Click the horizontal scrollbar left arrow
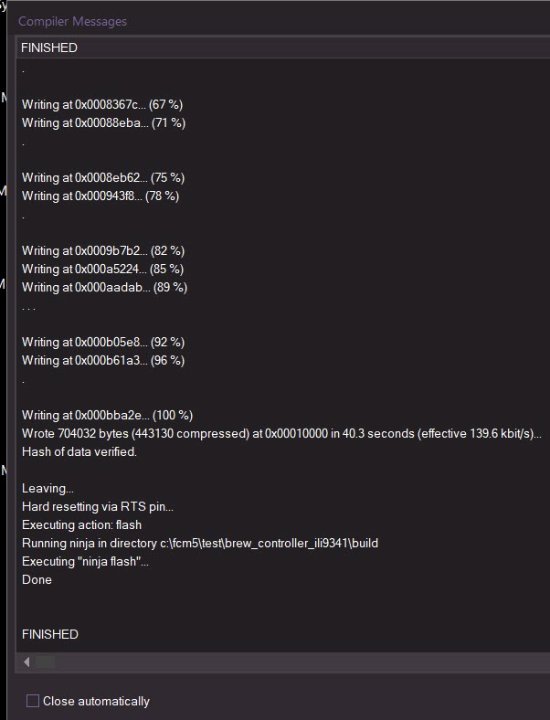This screenshot has width=550, height=720. [x=27, y=662]
